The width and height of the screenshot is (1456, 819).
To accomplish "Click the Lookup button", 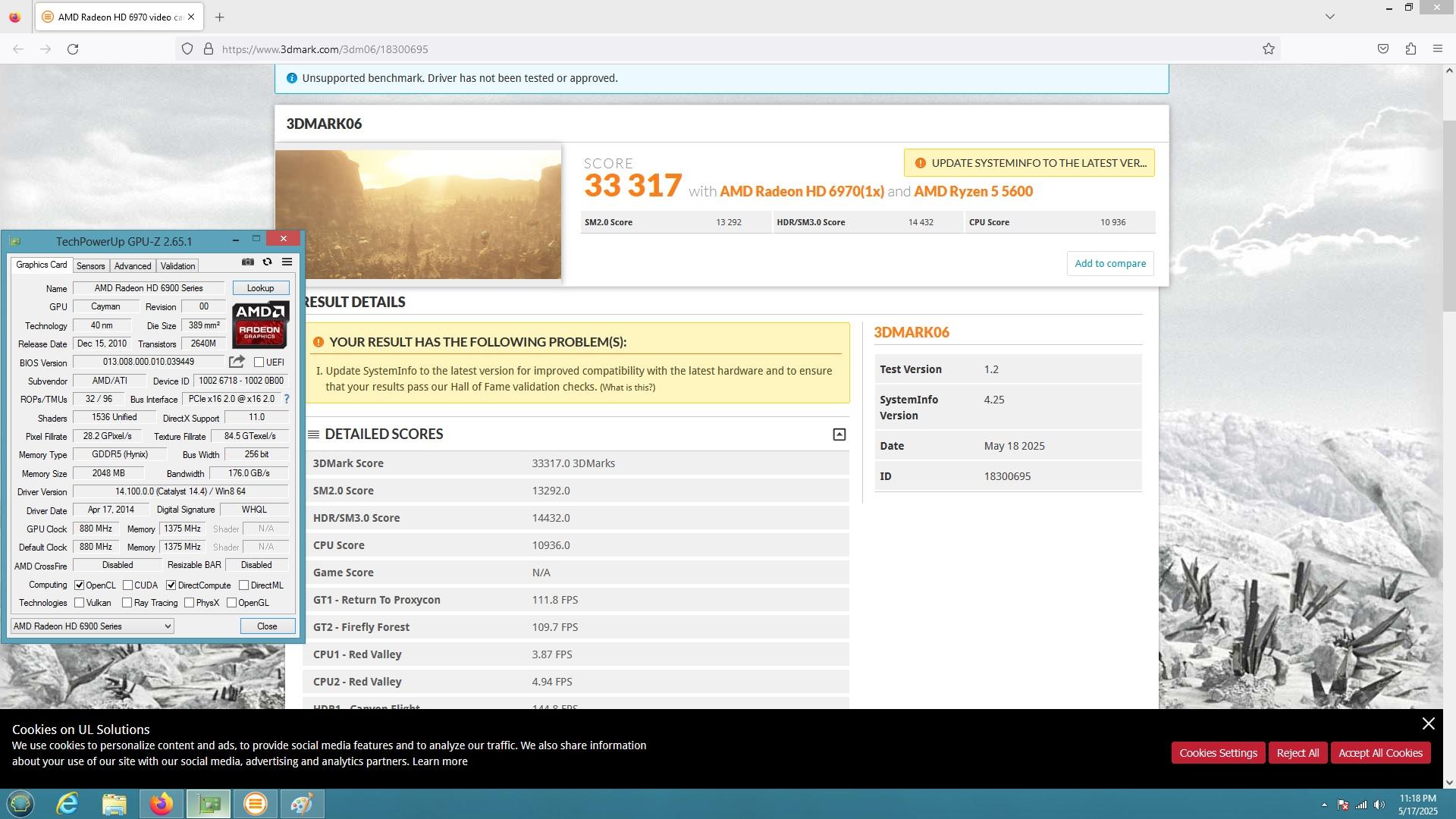I will (260, 288).
